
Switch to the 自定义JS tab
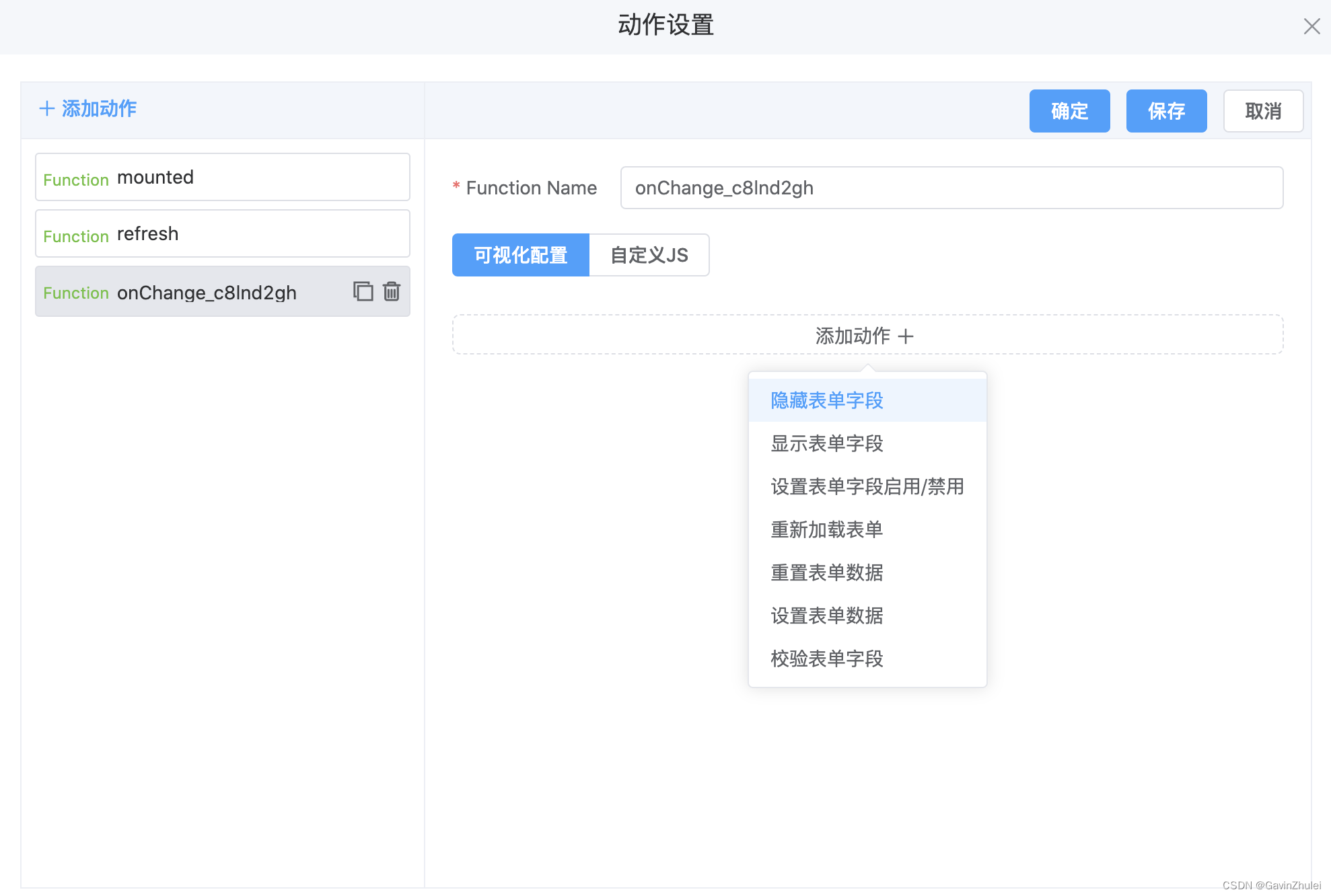[x=649, y=255]
